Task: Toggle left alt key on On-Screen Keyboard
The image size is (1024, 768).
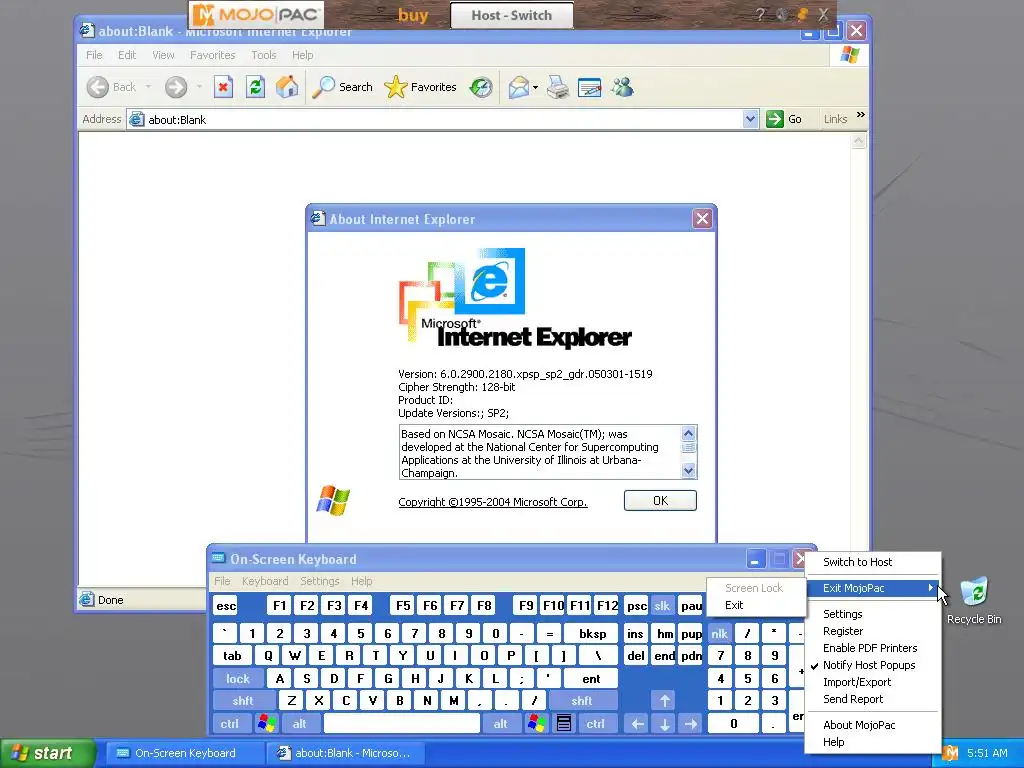Action: click(x=300, y=724)
